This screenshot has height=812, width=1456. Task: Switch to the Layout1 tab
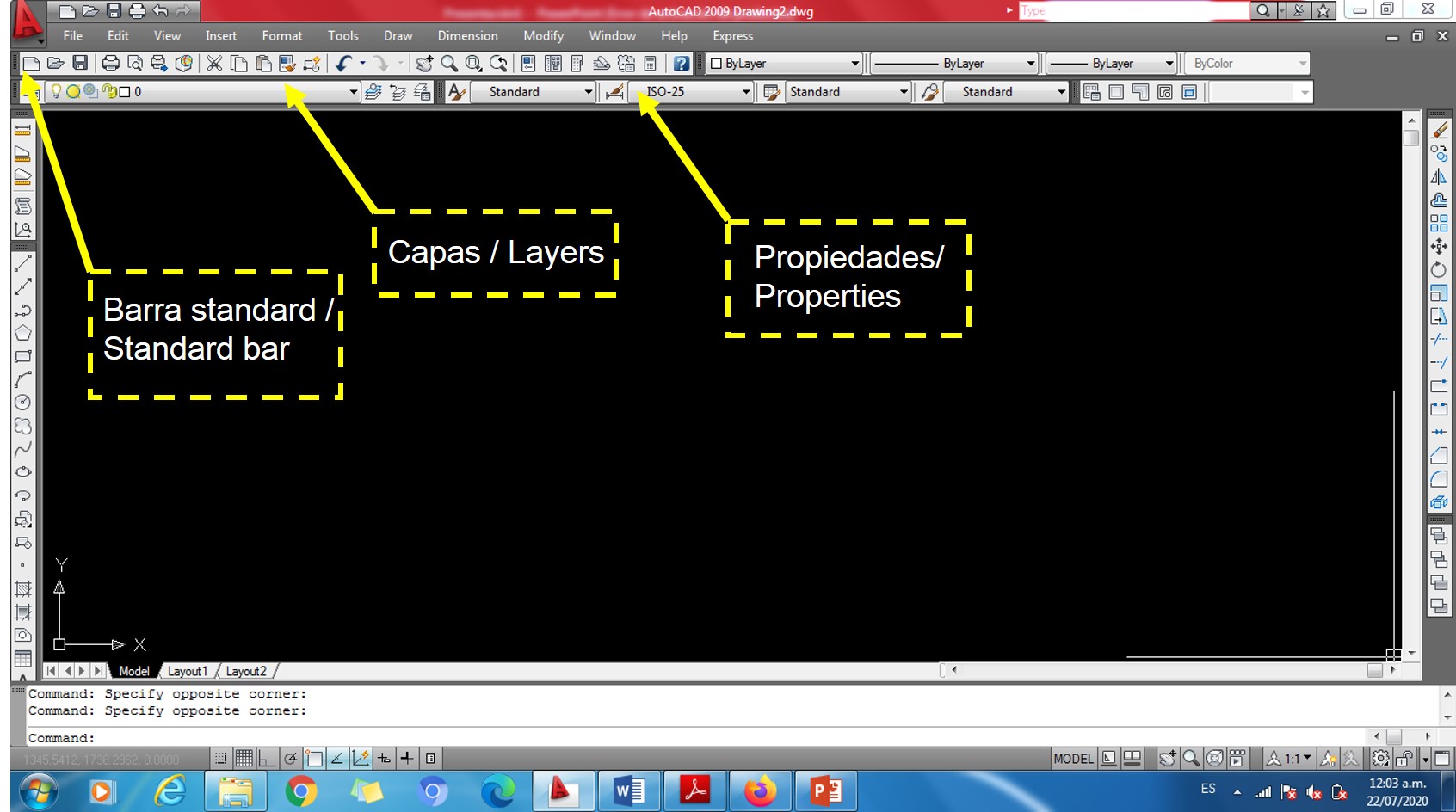[x=188, y=671]
